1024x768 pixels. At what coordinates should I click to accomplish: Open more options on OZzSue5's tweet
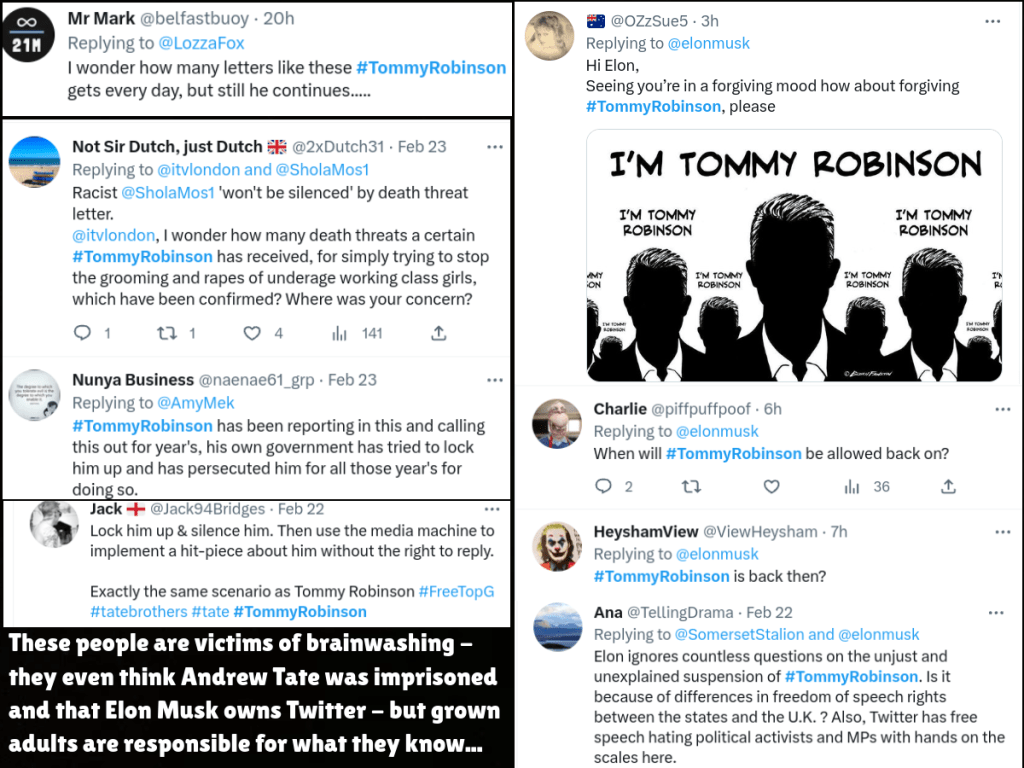[x=992, y=21]
